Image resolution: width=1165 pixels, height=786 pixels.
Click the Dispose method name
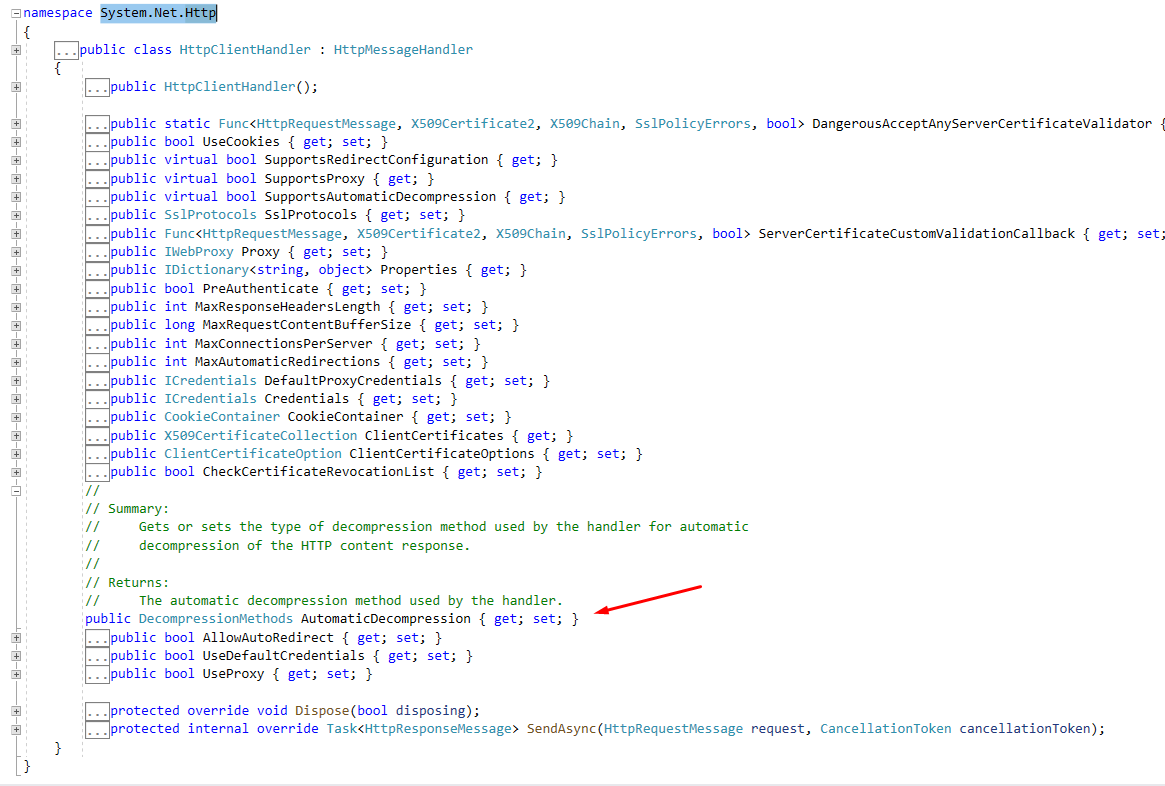[x=322, y=710]
